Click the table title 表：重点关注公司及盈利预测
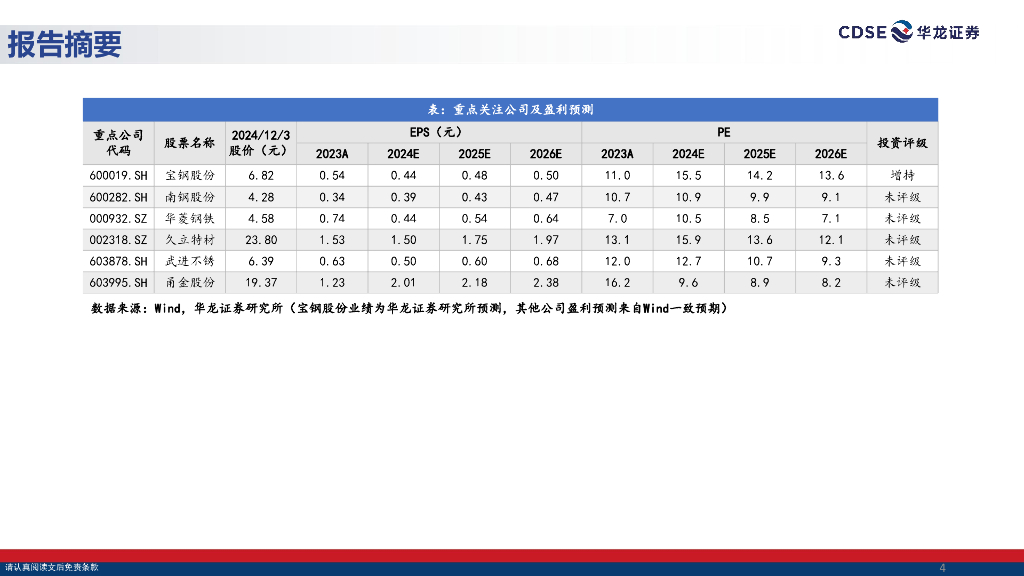The height and width of the screenshot is (576, 1024). pos(510,110)
